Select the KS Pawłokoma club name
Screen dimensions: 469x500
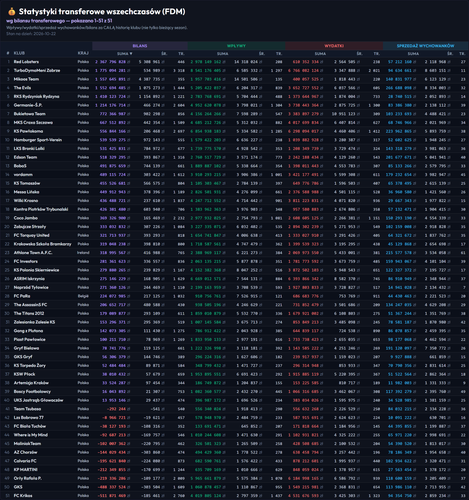pos(28,131)
